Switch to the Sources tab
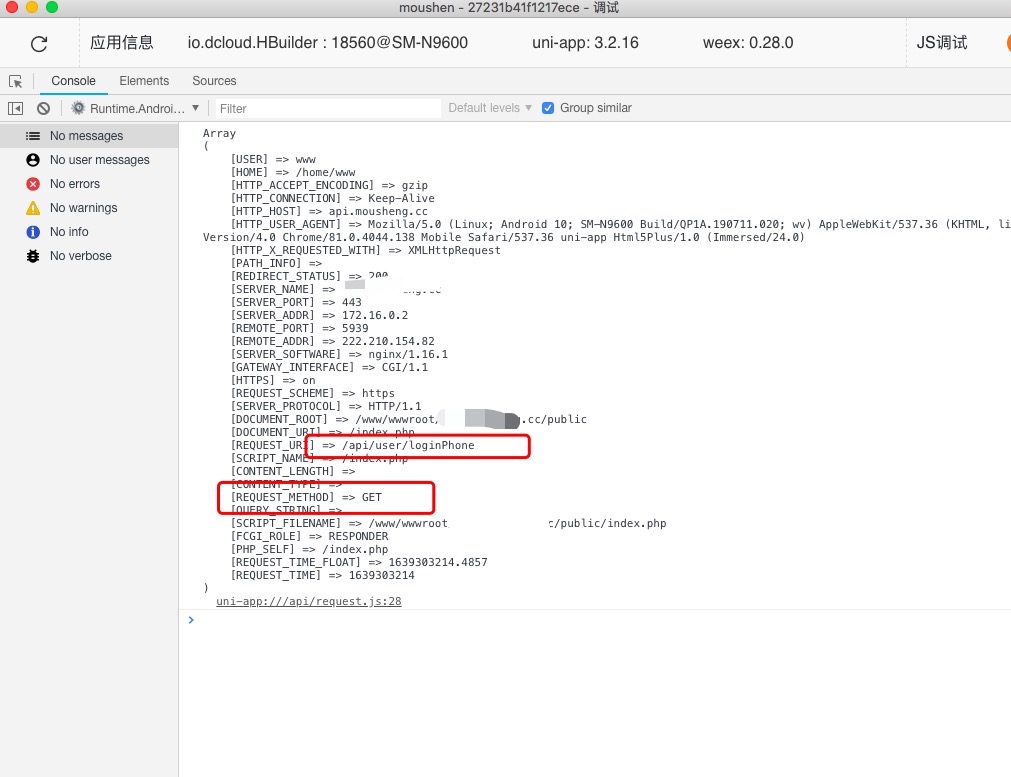The image size is (1011, 777). 214,81
